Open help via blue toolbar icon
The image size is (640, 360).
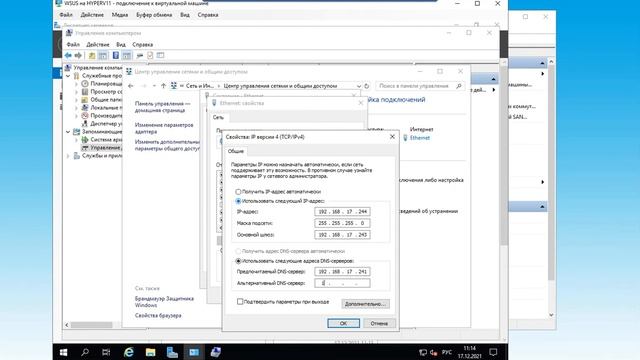pyautogui.click(x=116, y=55)
